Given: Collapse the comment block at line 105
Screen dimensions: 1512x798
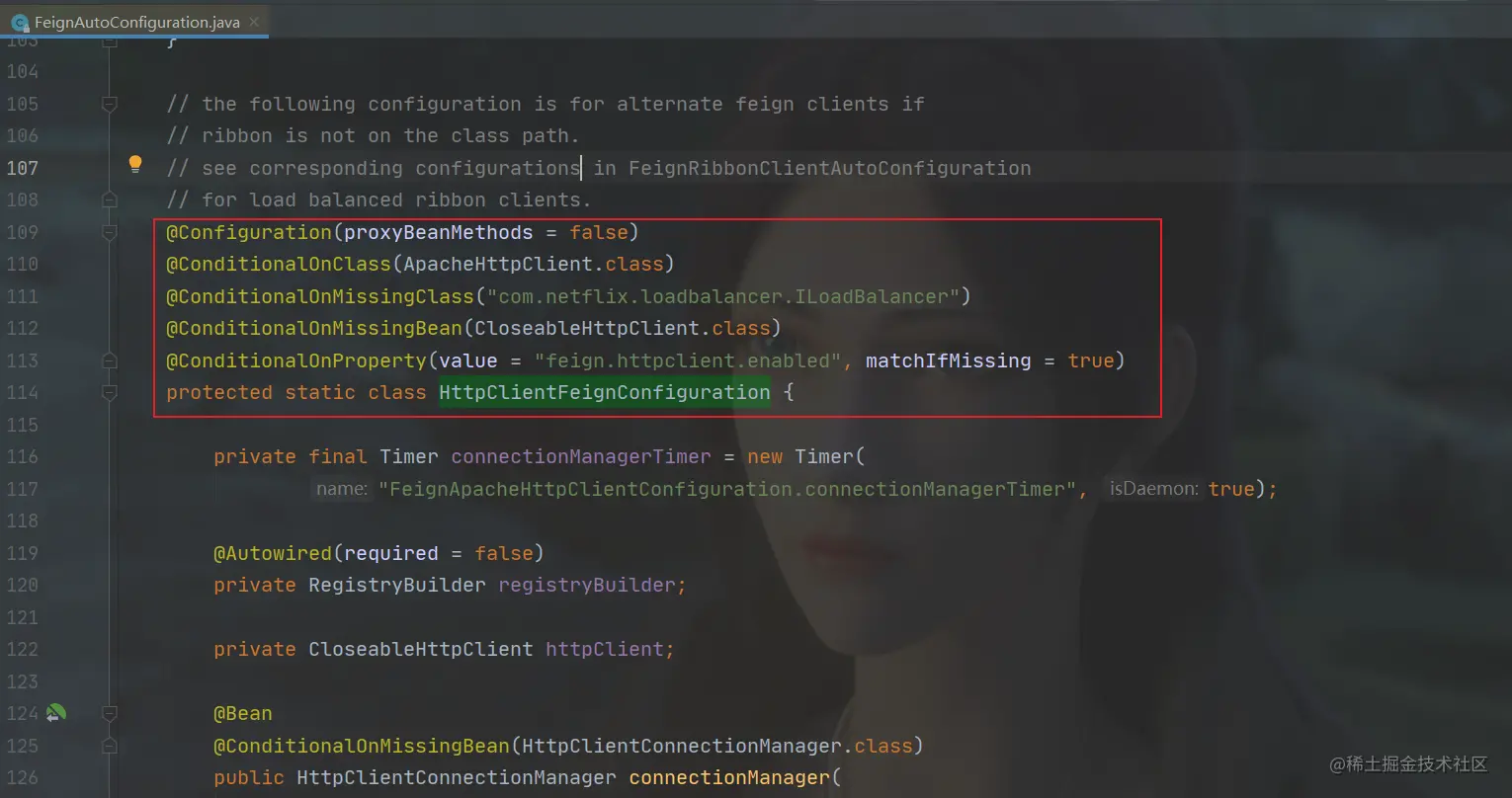Looking at the screenshot, I should pyautogui.click(x=110, y=104).
